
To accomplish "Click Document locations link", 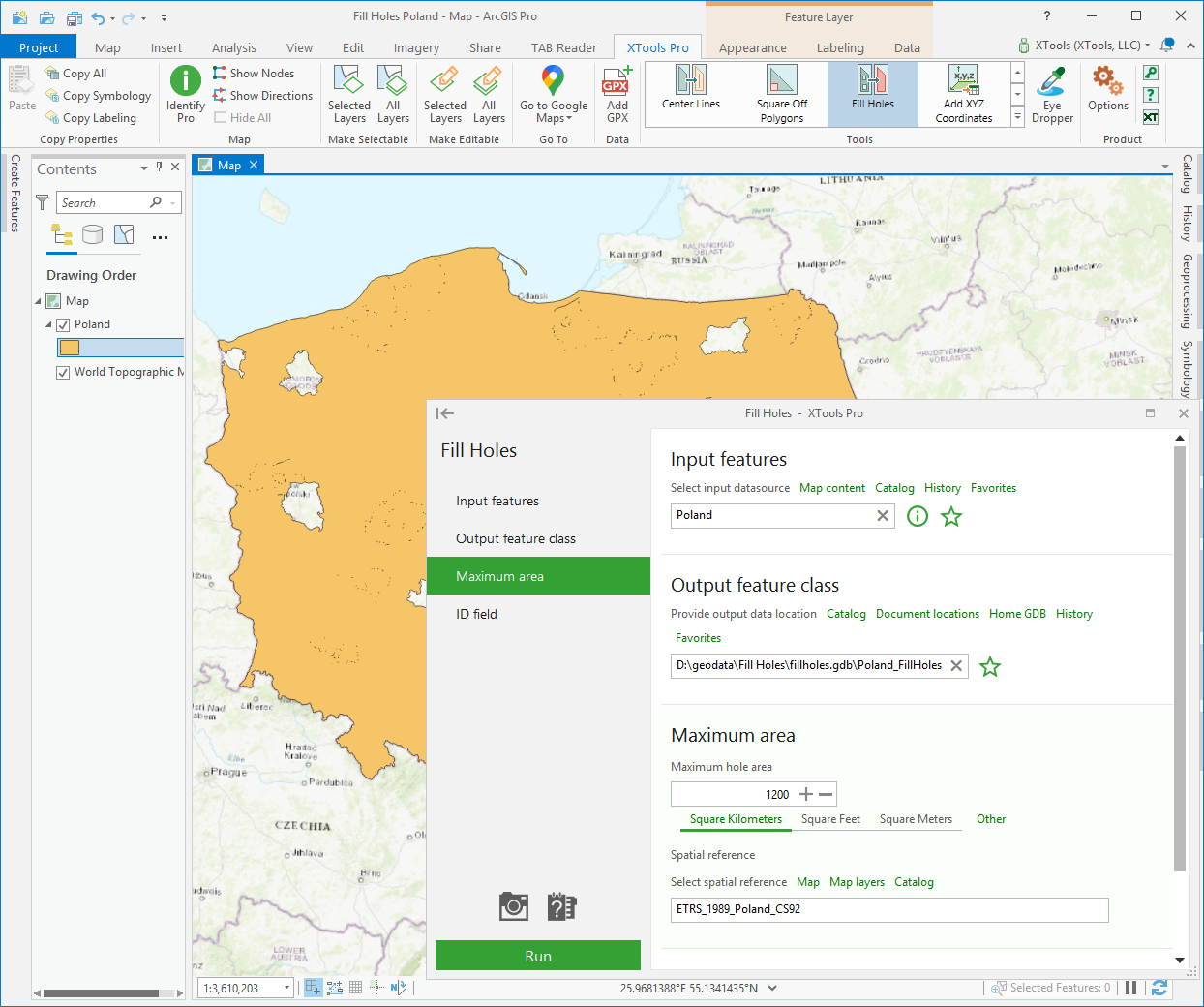I will coord(927,614).
